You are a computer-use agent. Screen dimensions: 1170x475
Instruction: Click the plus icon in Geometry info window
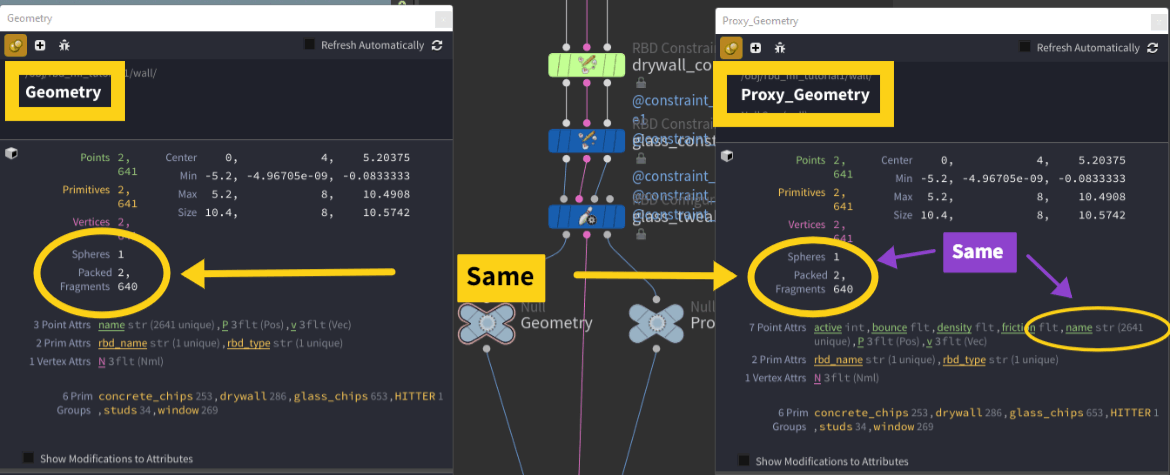tap(40, 45)
